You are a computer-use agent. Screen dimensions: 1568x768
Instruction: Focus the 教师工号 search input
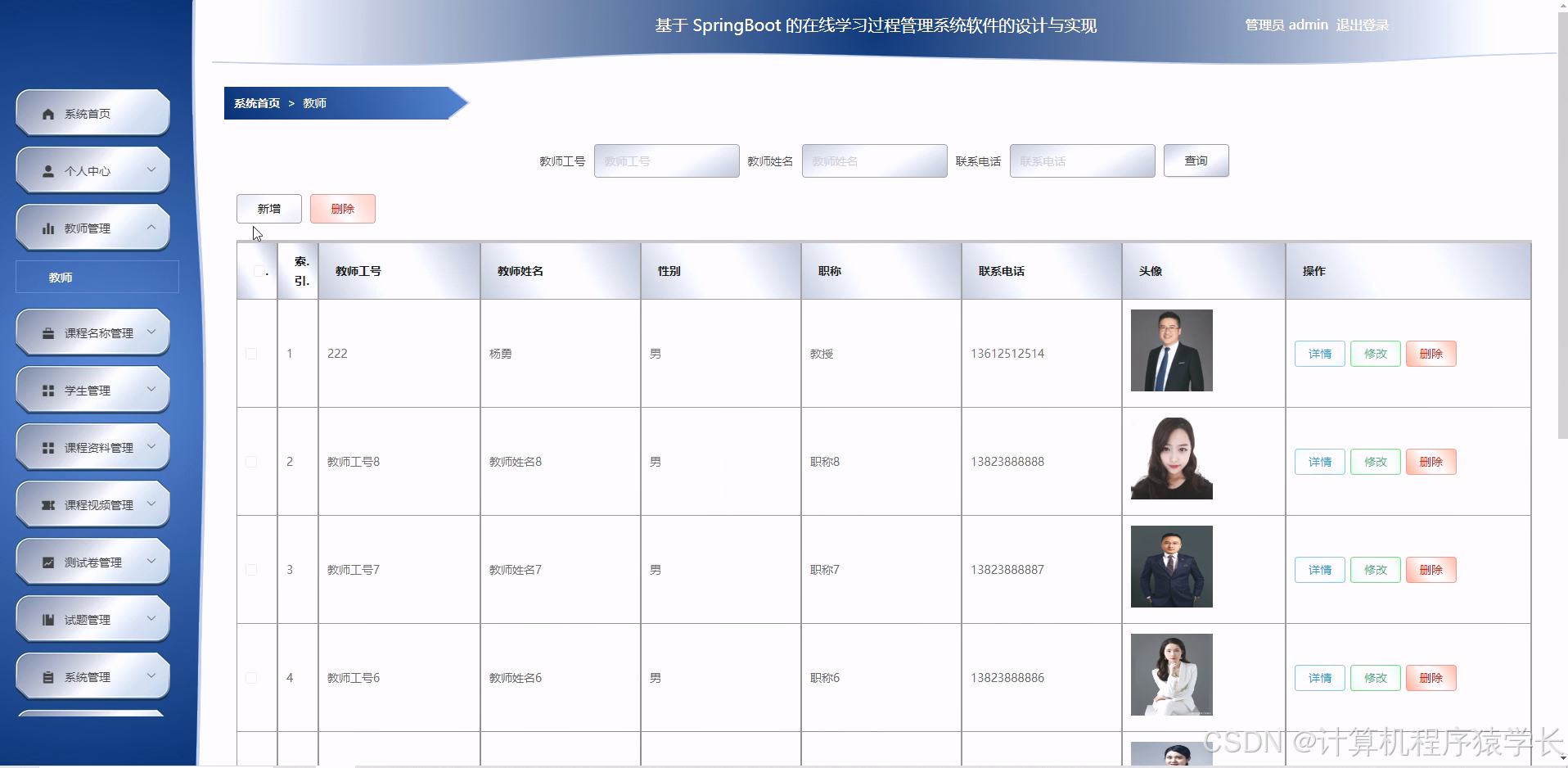(667, 160)
